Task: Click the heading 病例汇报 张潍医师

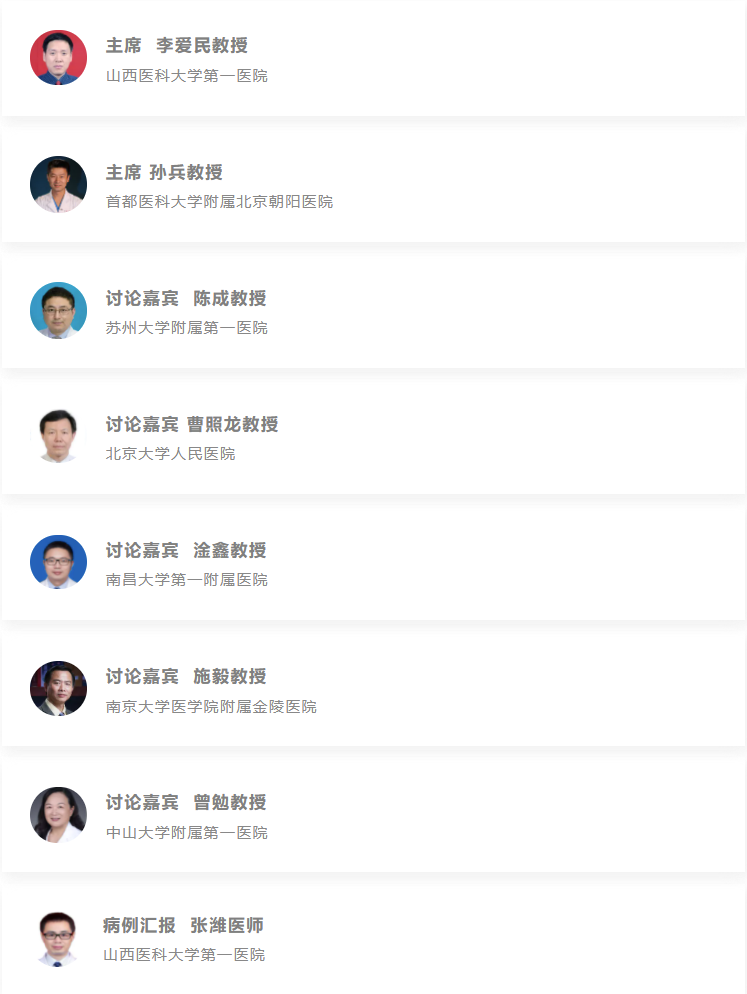Action: click(183, 926)
